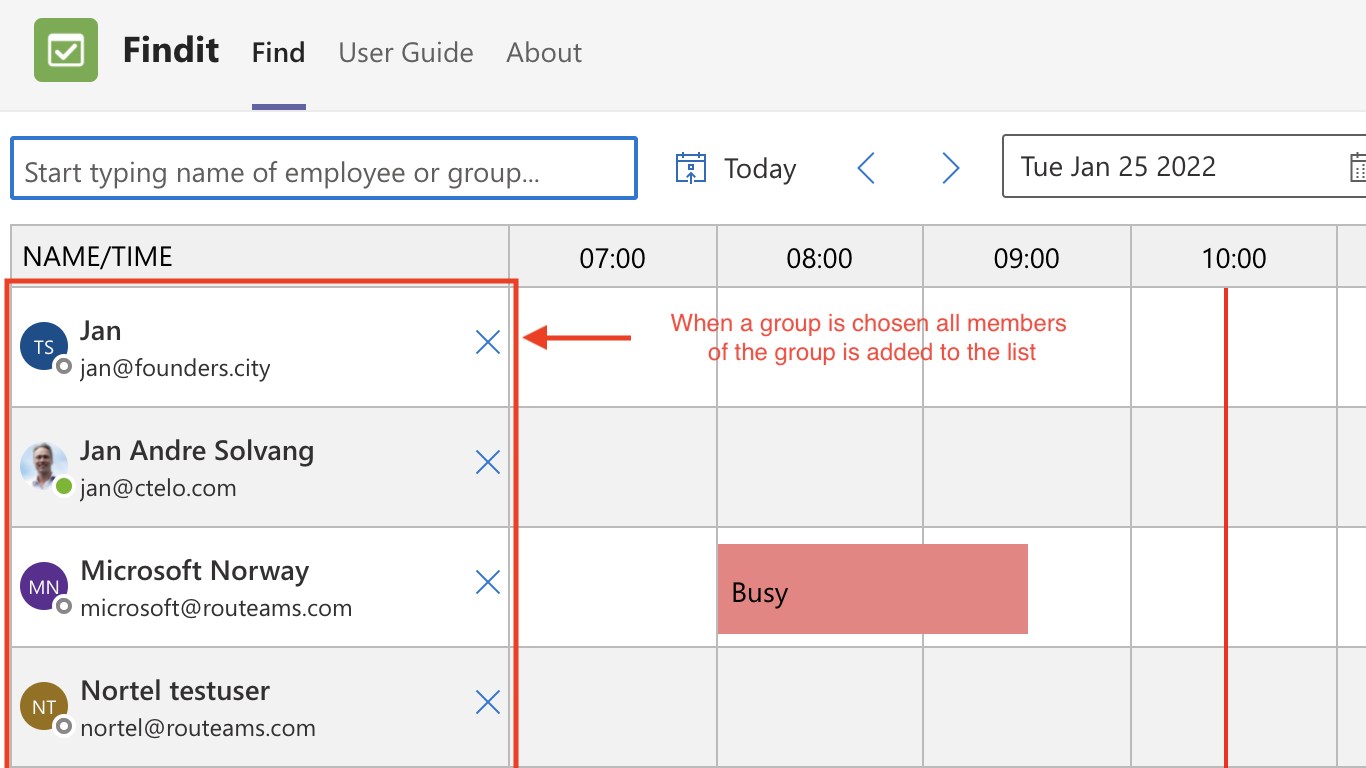The image size is (1366, 768).
Task: Click the Today calendar icon
Action: point(691,168)
